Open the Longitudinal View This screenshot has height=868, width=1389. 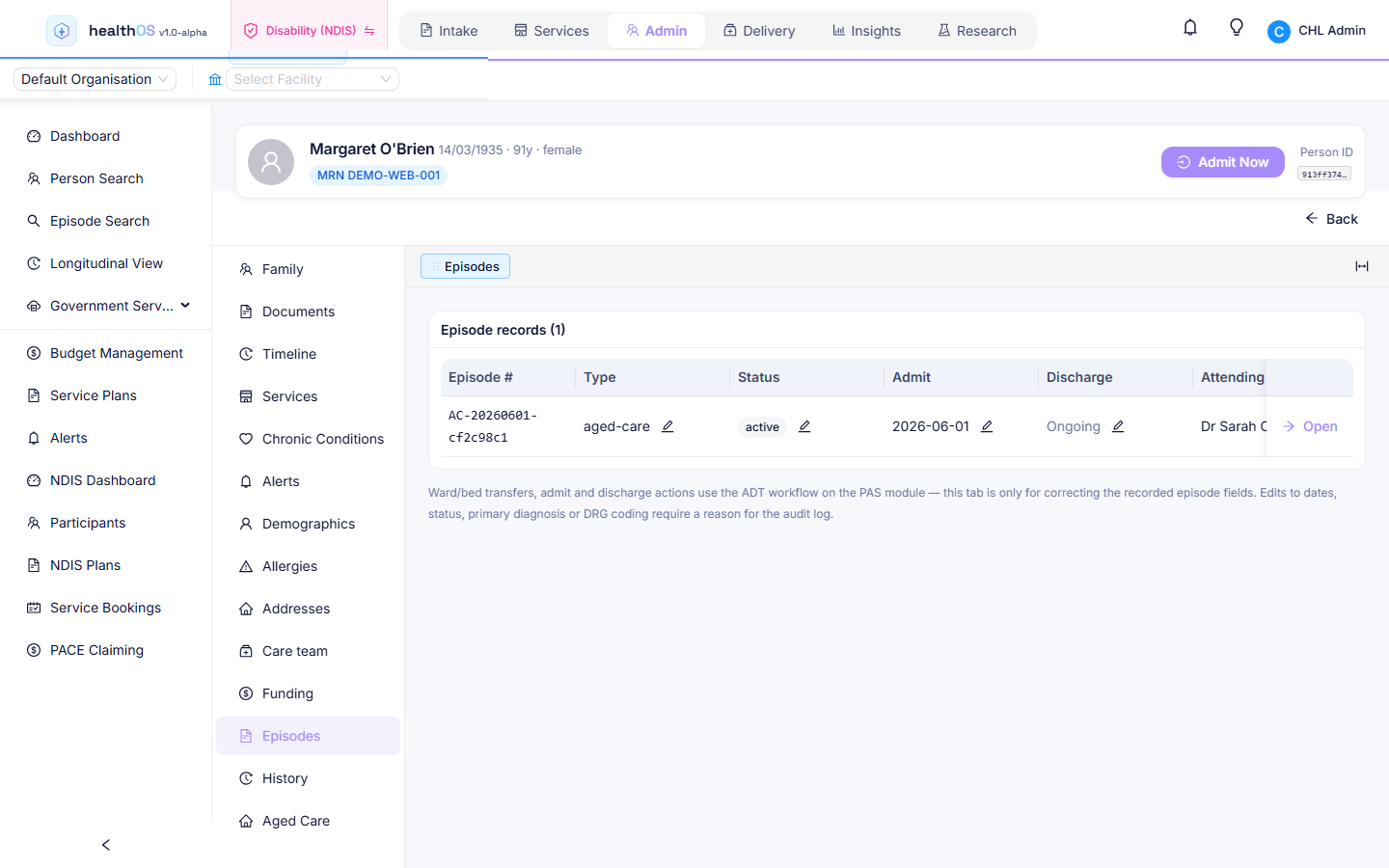(106, 263)
